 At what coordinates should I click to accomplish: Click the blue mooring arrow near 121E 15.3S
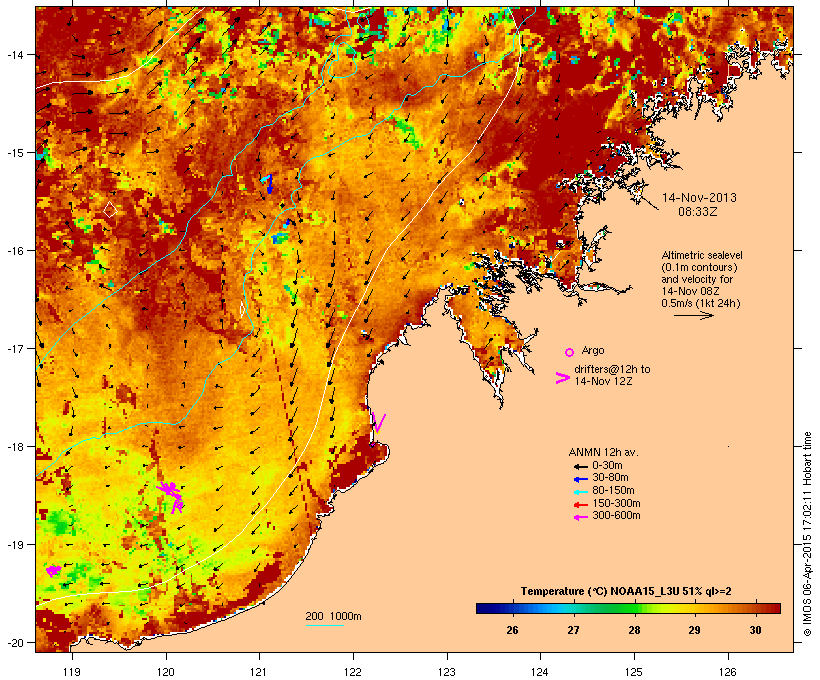(x=268, y=184)
